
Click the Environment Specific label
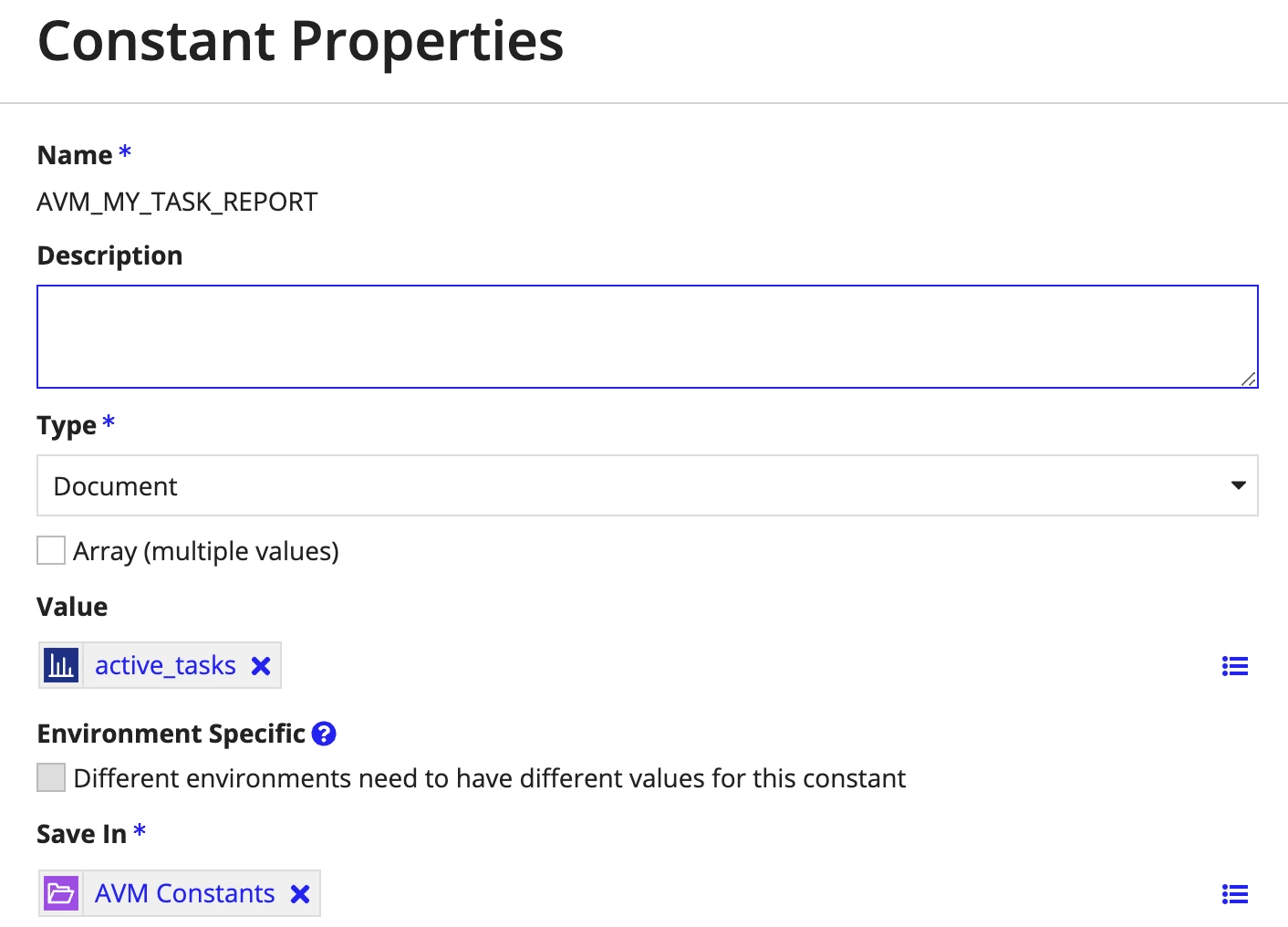(171, 734)
